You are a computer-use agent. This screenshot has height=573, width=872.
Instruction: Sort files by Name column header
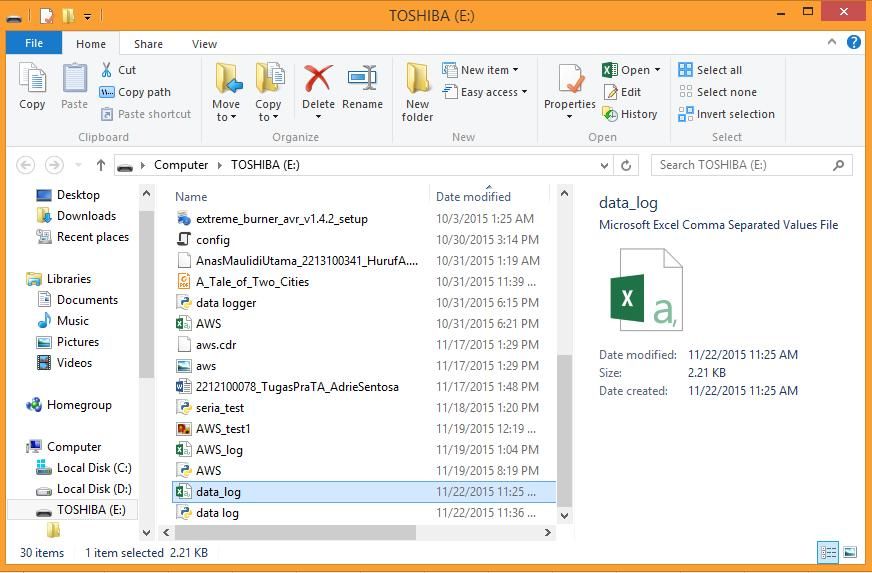[191, 197]
